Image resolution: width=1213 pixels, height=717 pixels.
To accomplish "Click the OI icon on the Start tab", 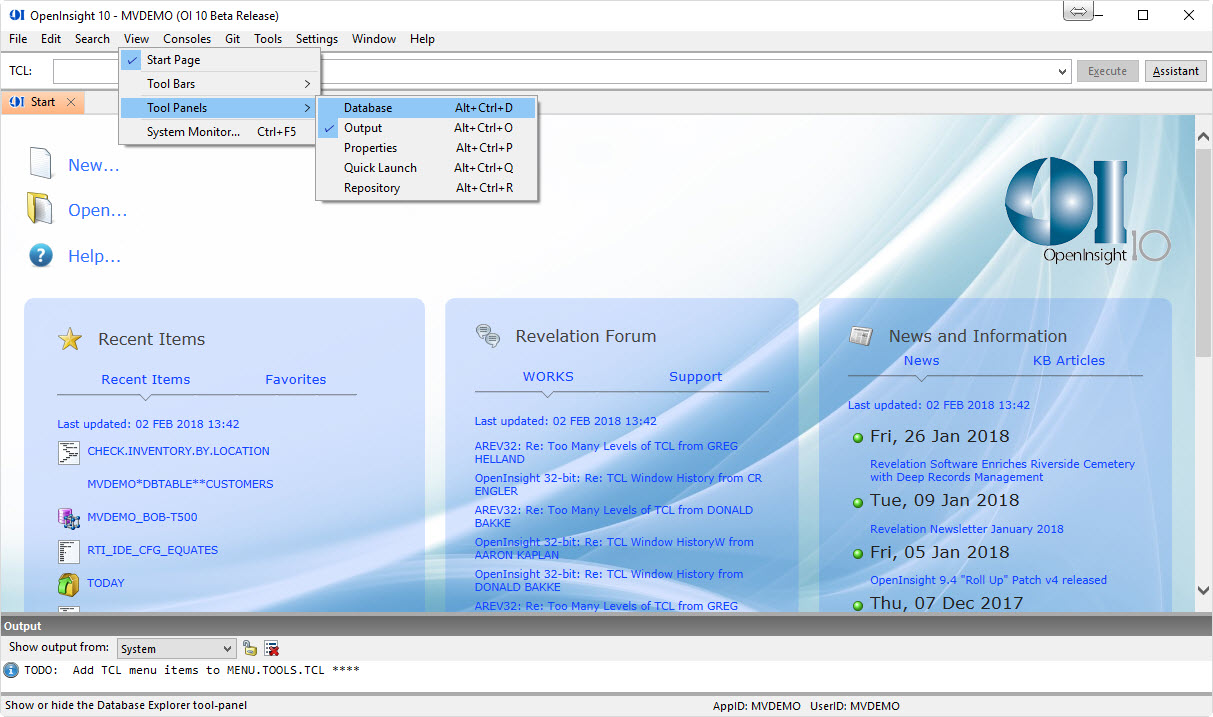I will click(x=16, y=102).
